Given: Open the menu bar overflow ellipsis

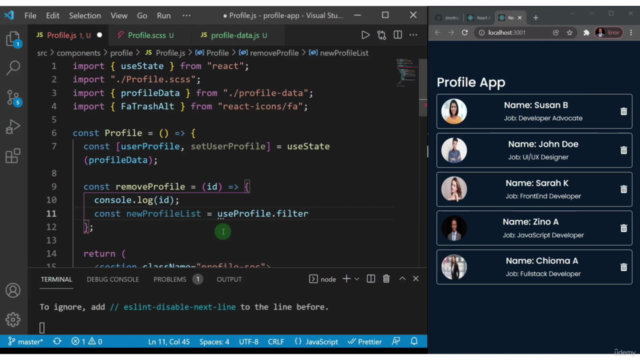Looking at the screenshot, I should click(x=187, y=16).
